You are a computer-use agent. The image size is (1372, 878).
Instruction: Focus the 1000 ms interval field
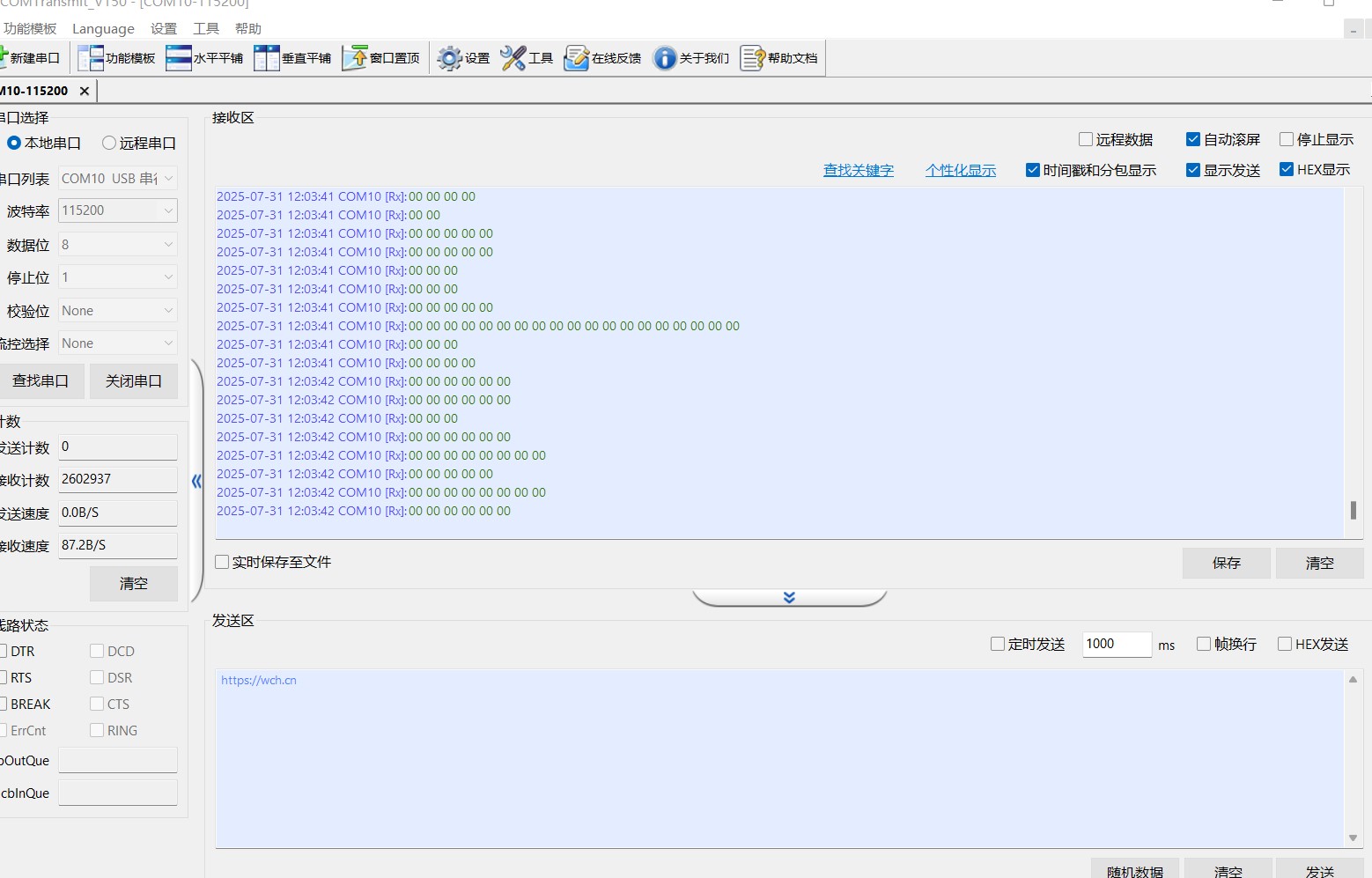tap(1118, 644)
